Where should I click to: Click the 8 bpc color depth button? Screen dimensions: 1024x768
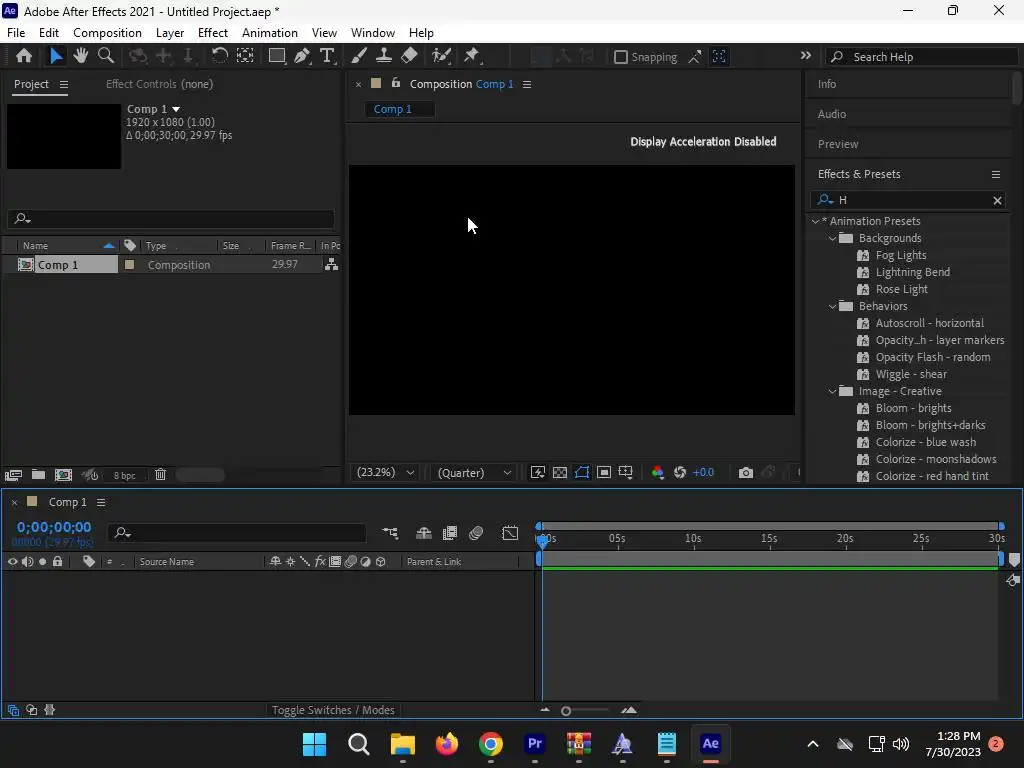tap(124, 475)
